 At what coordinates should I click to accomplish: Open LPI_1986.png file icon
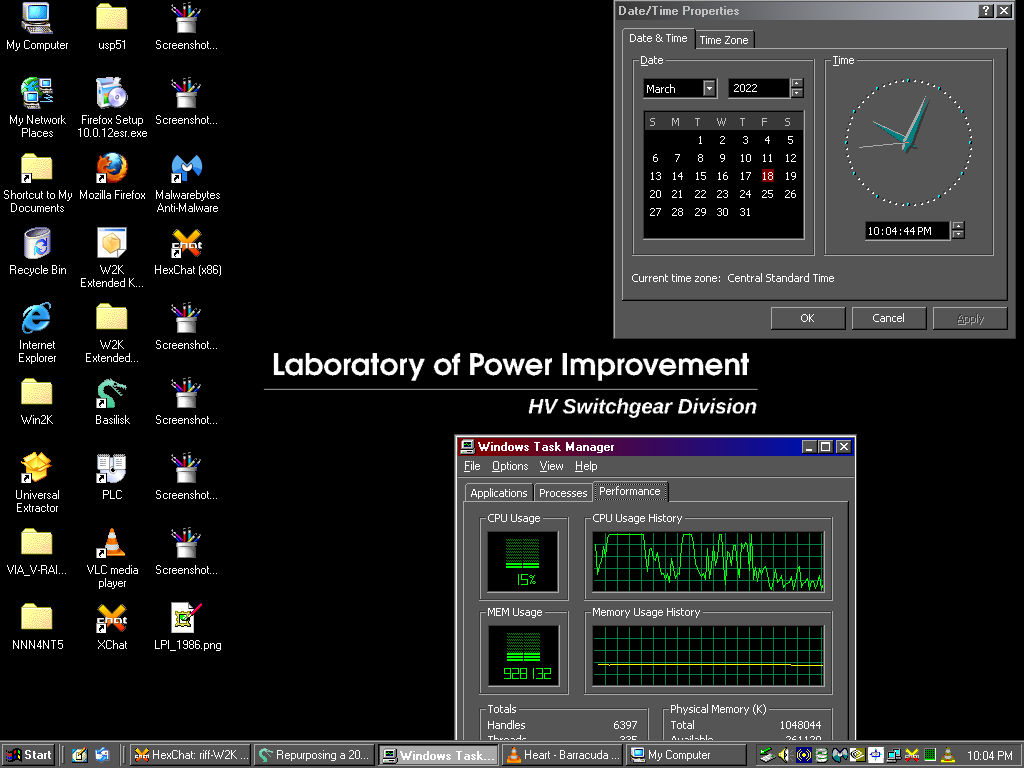tap(187, 619)
